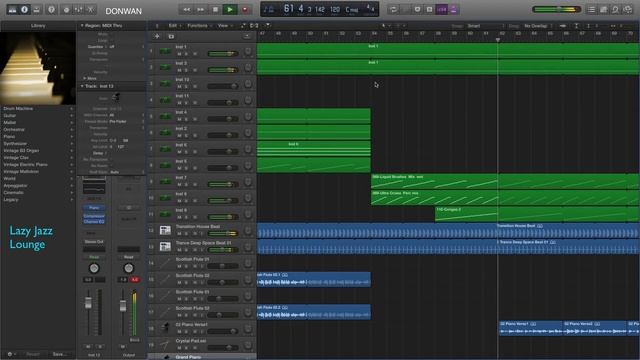Adjust the Inst 11 track volume slider
This screenshot has height=360, width=640.
(x=223, y=102)
